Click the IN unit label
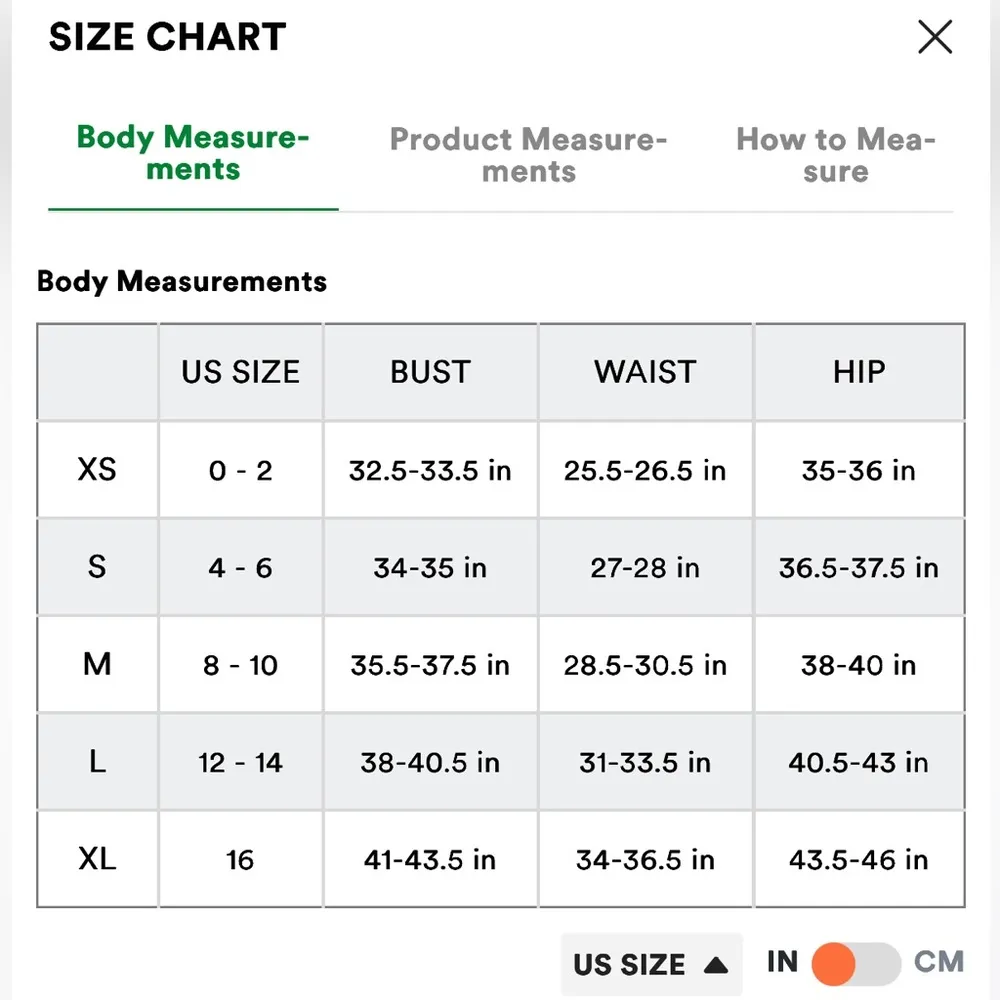The image size is (1000, 1000). 782,962
